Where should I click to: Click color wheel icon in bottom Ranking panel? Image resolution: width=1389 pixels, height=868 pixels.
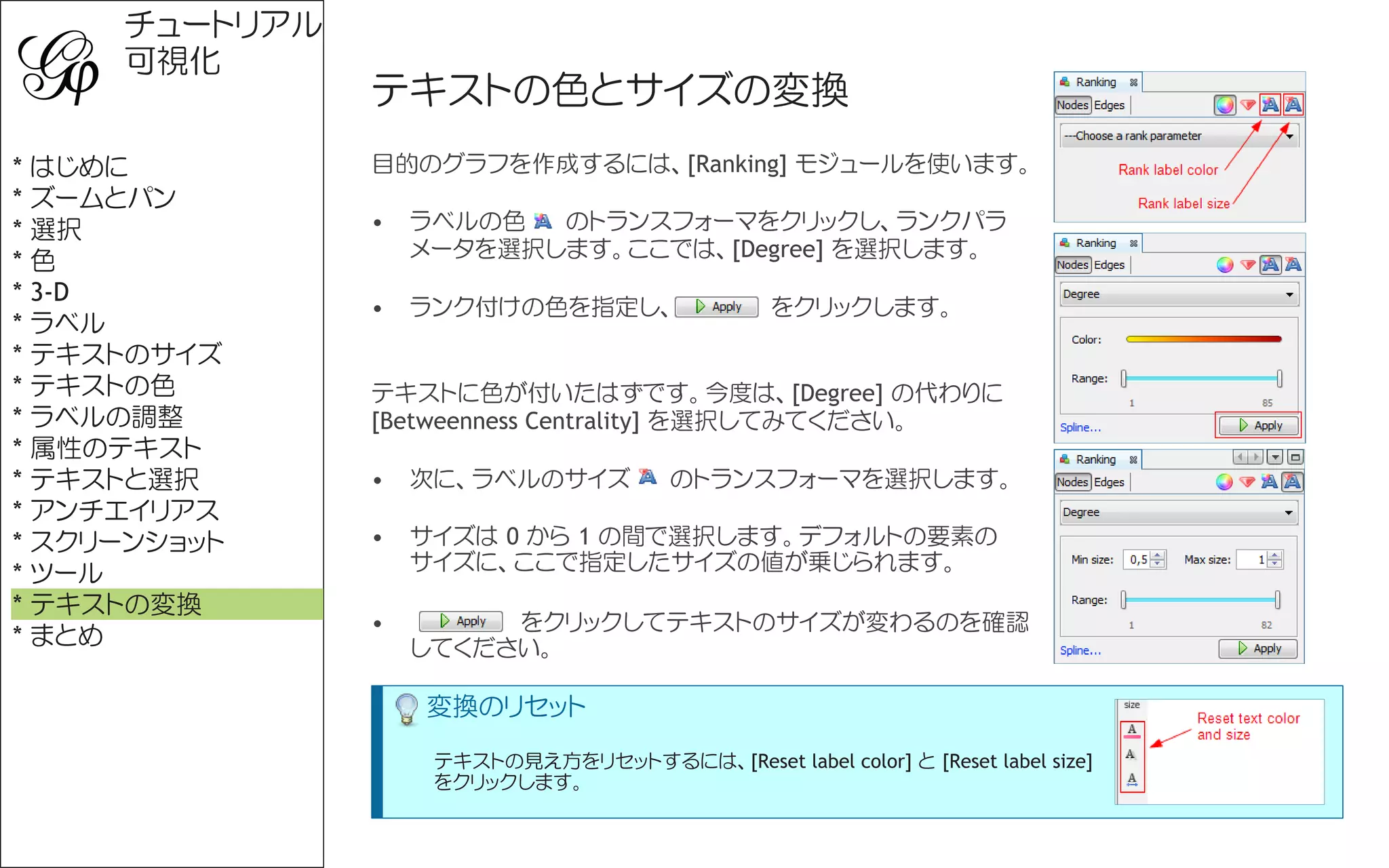[x=1224, y=482]
